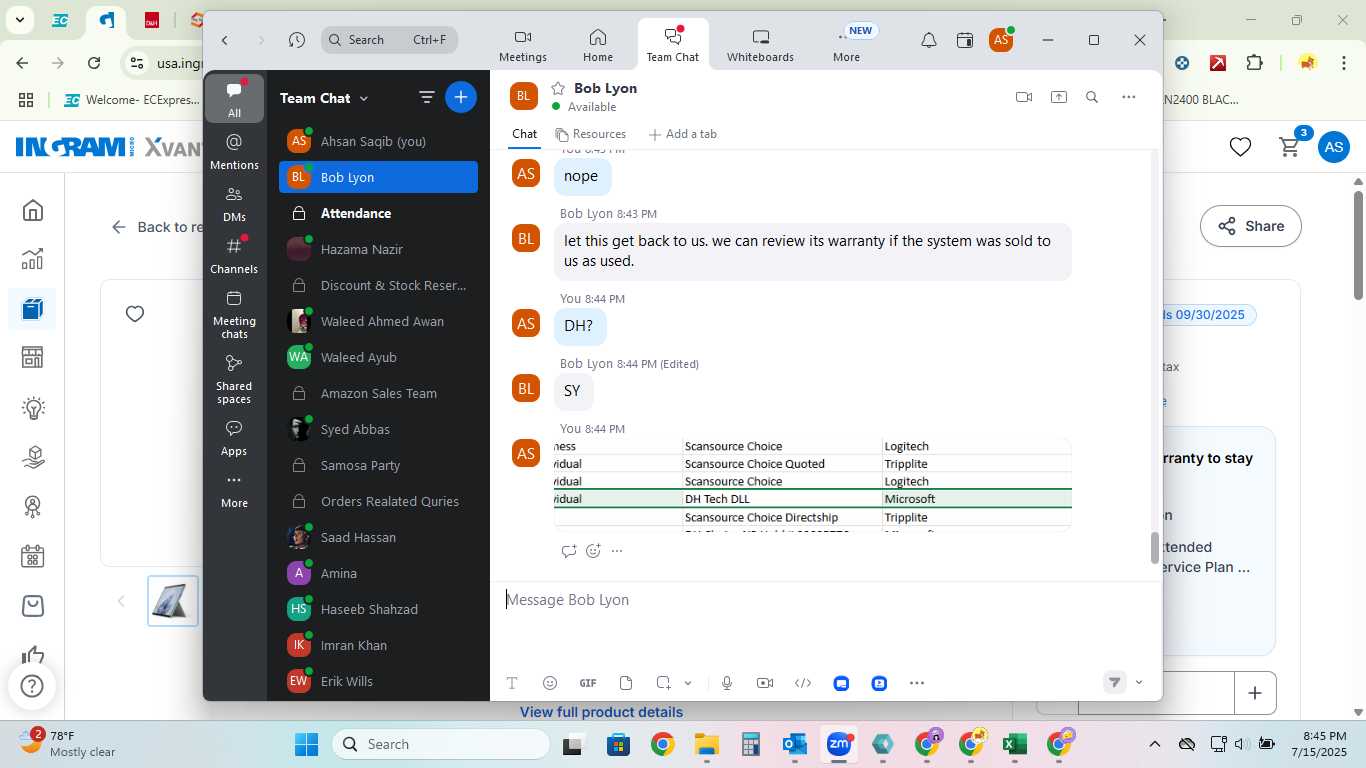The height and width of the screenshot is (768, 1366).
Task: Open Zoom calendar icon in header
Action: coord(965,40)
